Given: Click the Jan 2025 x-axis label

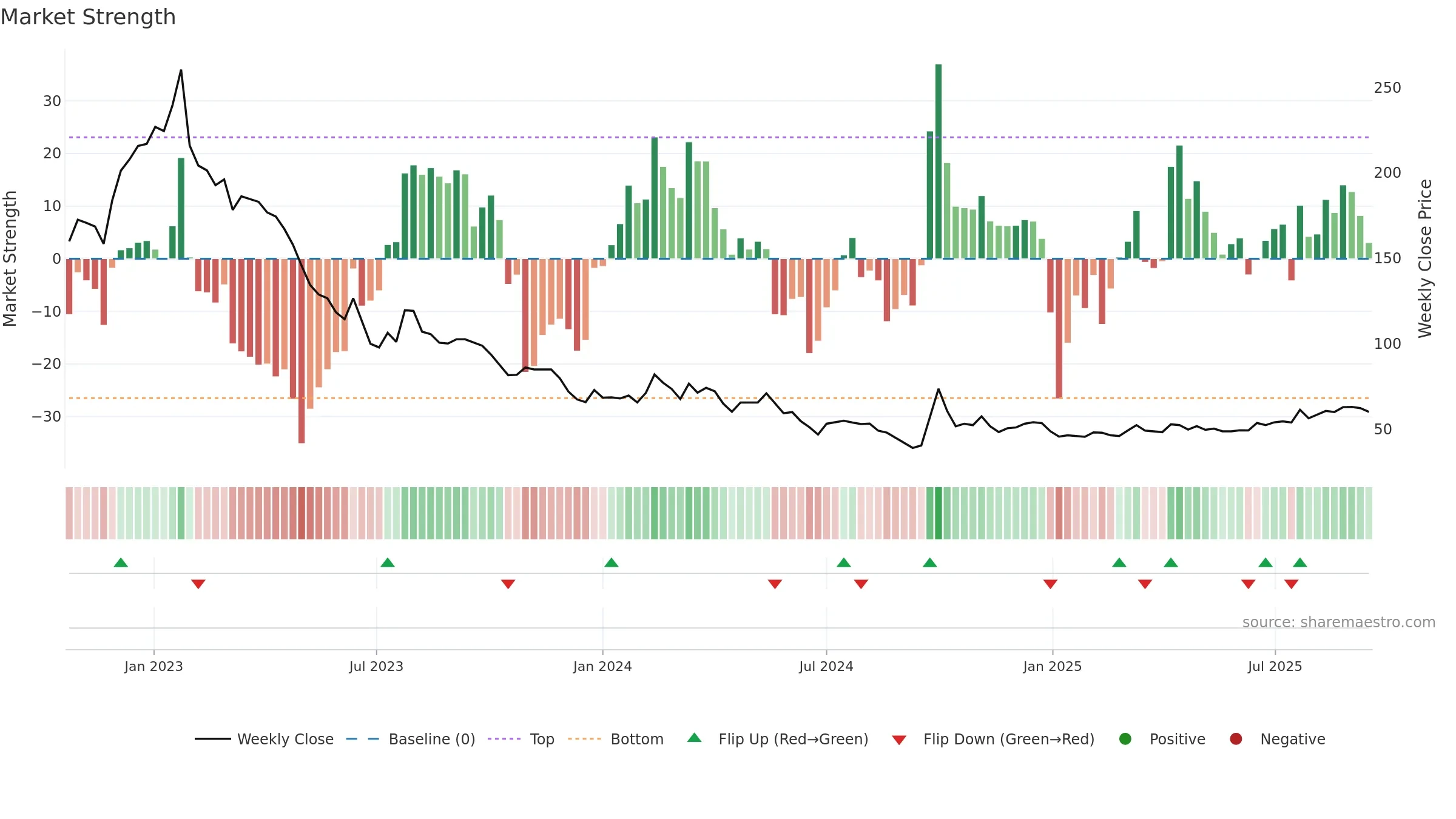Looking at the screenshot, I should pyautogui.click(x=1053, y=666).
